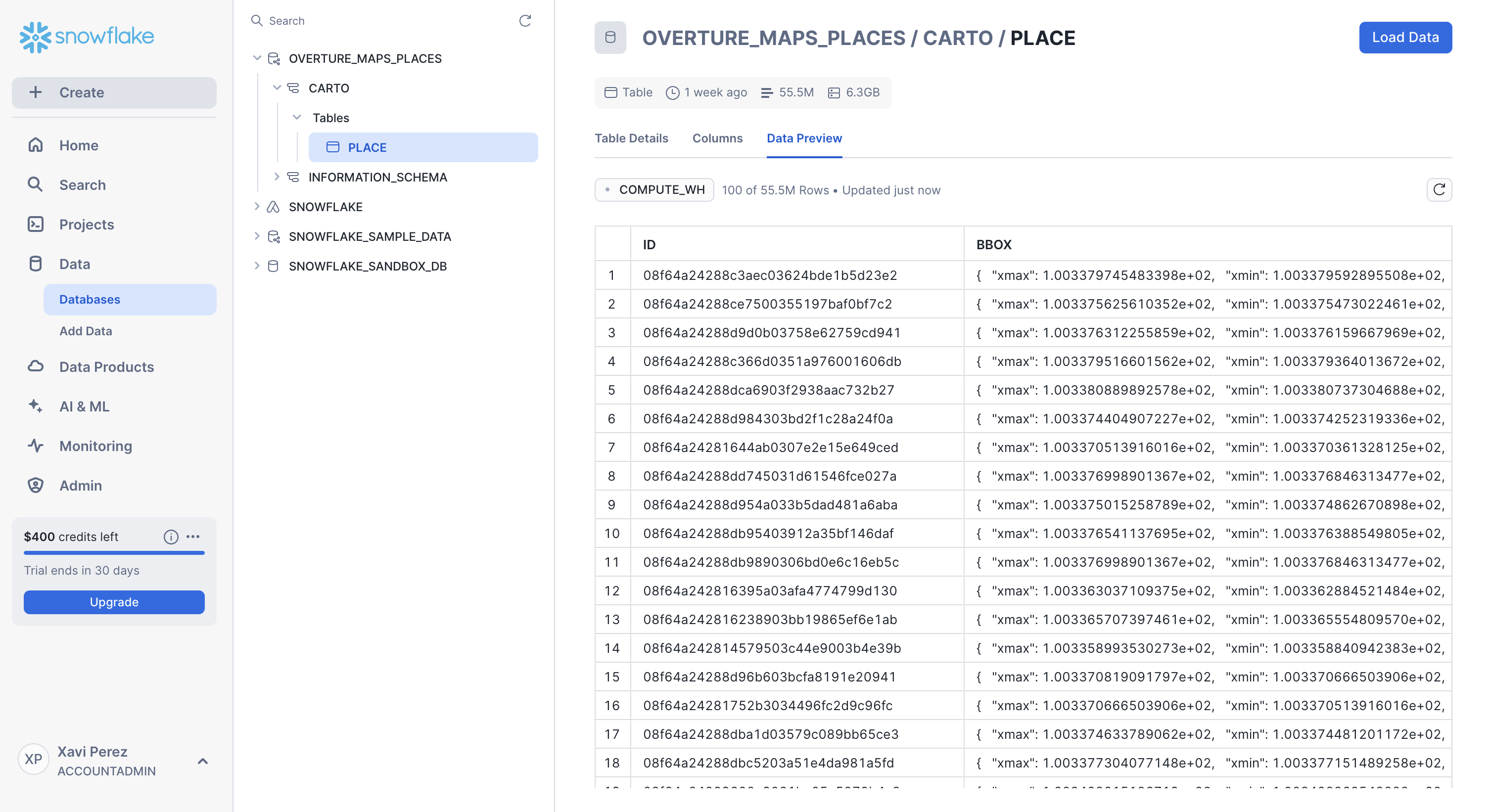Expand the SNOWFLAKE_SANDBOX_DB node

(257, 266)
